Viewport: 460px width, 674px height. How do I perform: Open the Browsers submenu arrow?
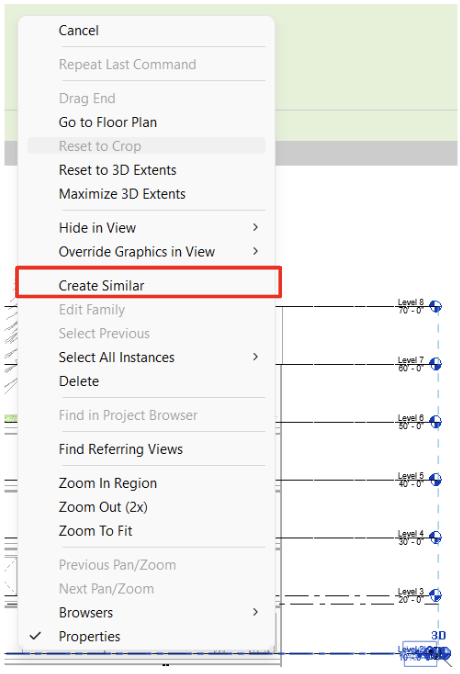[255, 612]
